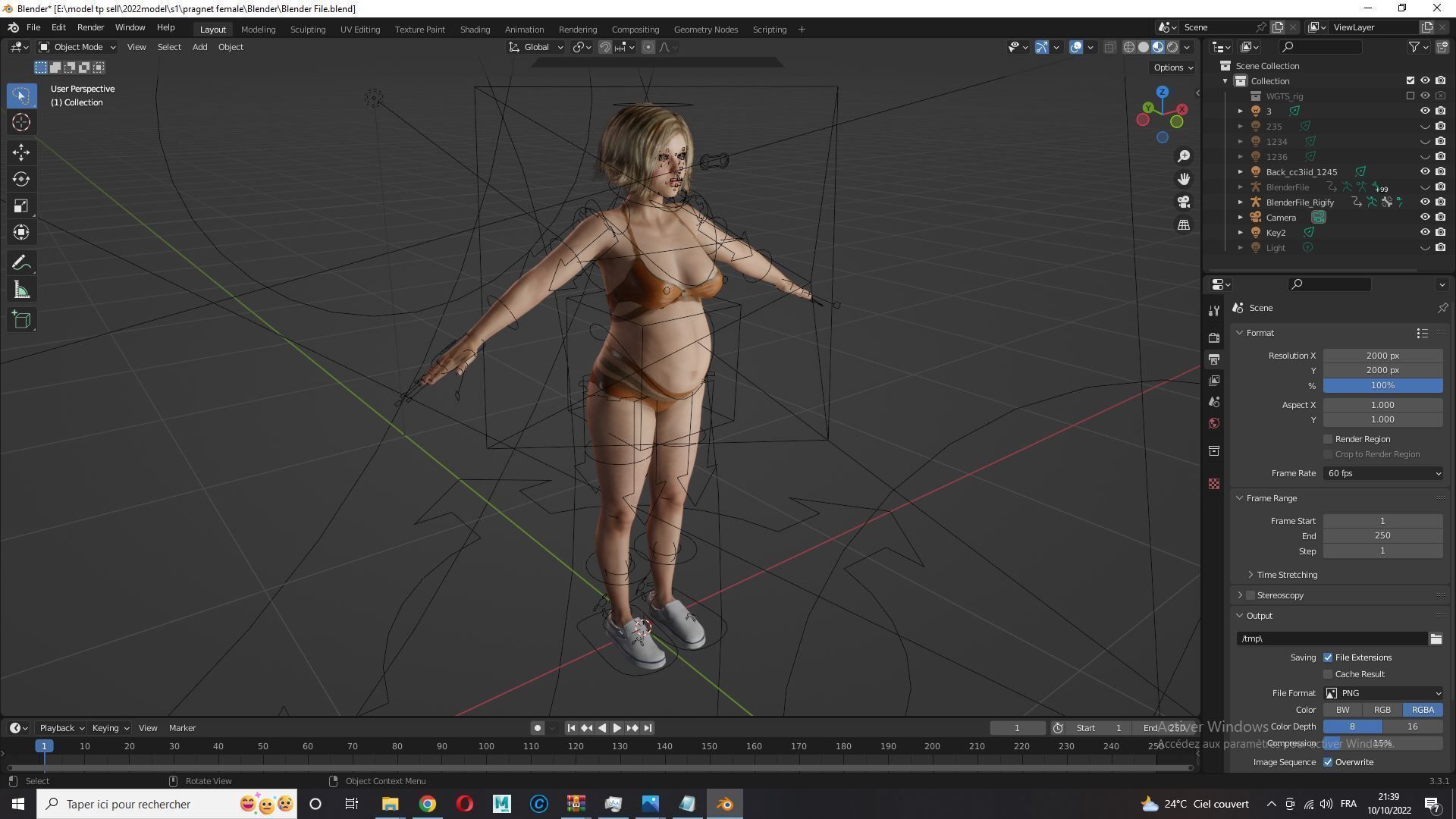Open the Render properties tab

[x=1214, y=337]
